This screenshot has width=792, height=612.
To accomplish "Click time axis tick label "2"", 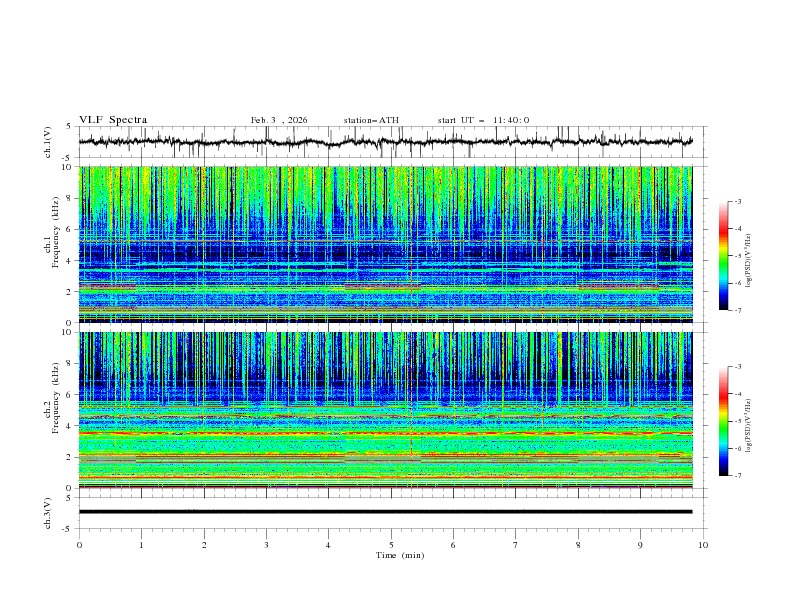I will point(204,545).
